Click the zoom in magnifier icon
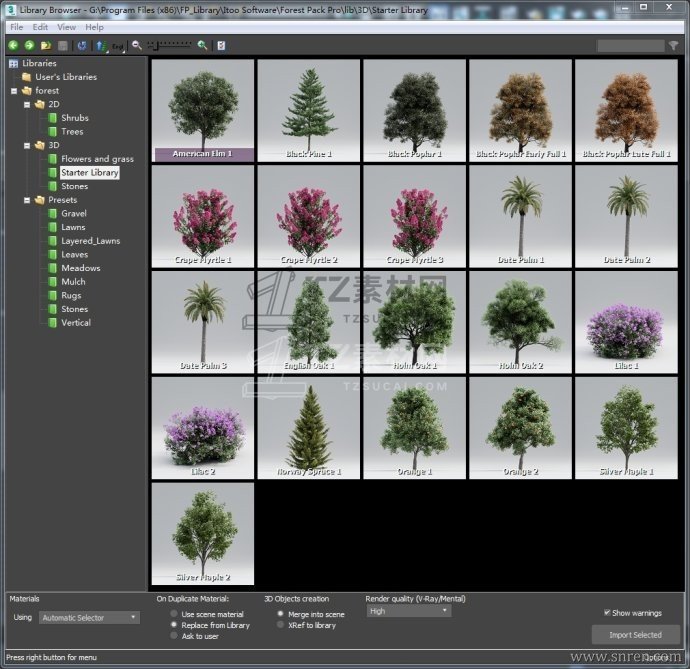 click(x=202, y=45)
